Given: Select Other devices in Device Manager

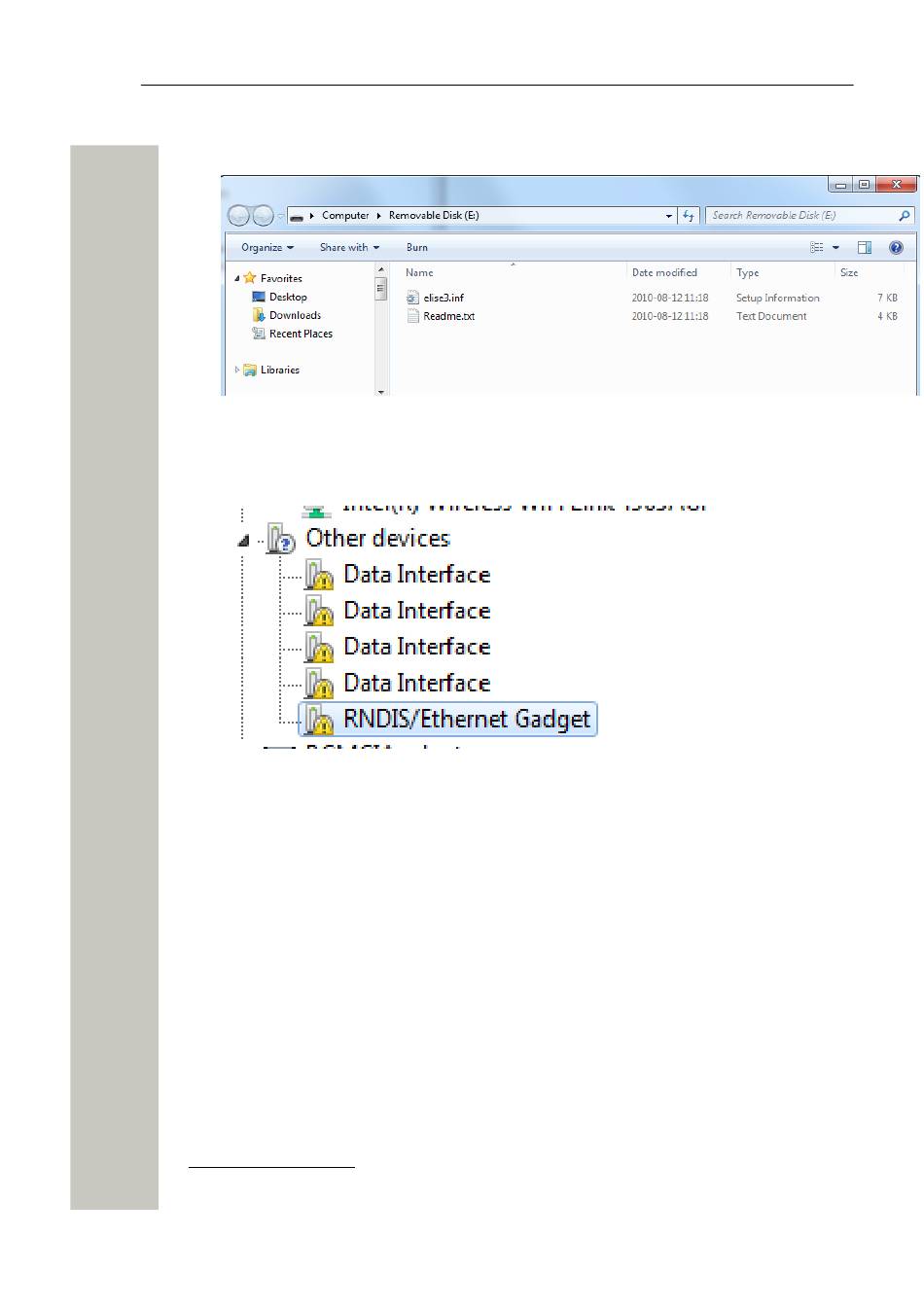Looking at the screenshot, I should pyautogui.click(x=377, y=538).
